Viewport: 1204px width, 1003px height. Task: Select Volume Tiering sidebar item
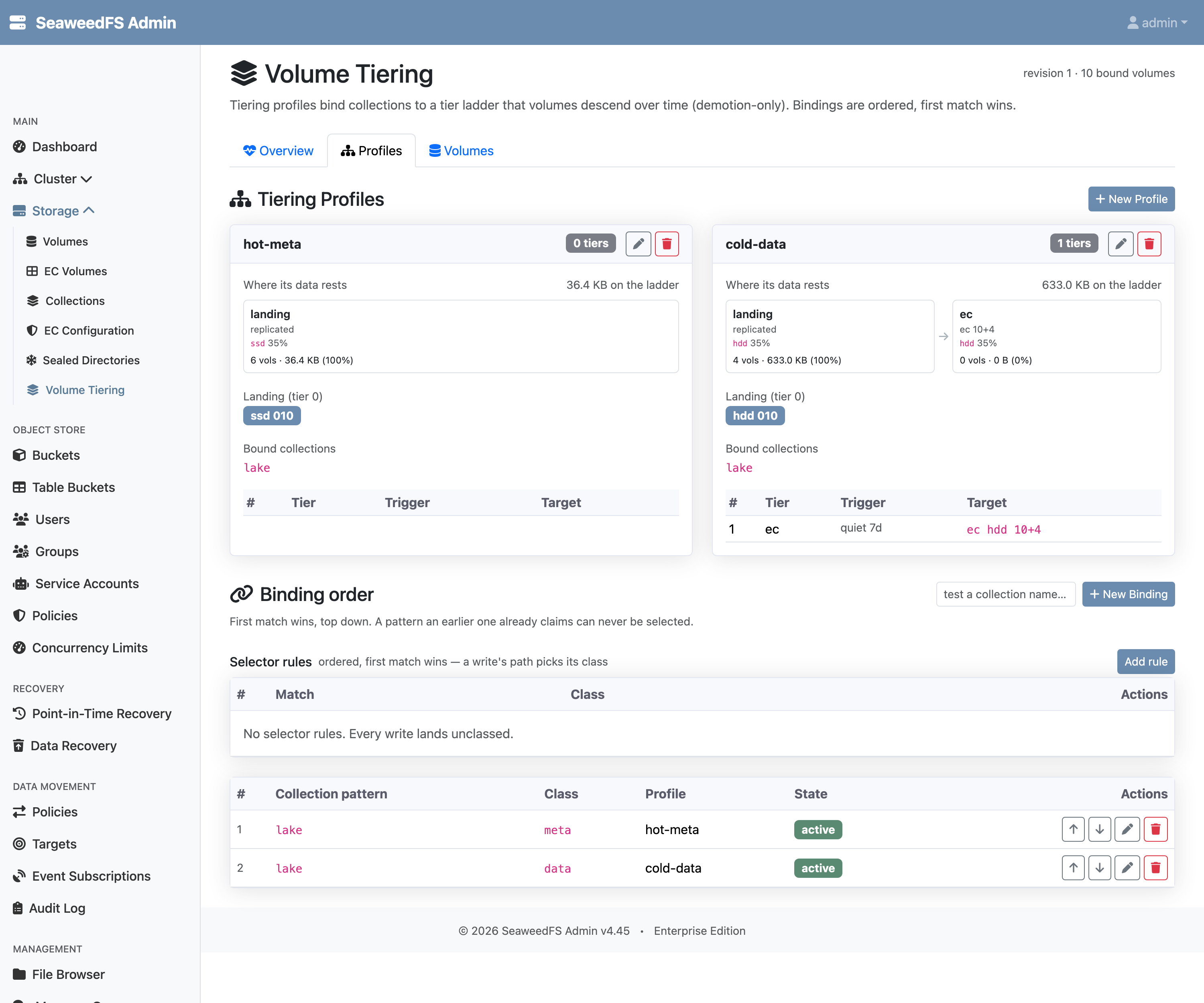click(x=75, y=390)
